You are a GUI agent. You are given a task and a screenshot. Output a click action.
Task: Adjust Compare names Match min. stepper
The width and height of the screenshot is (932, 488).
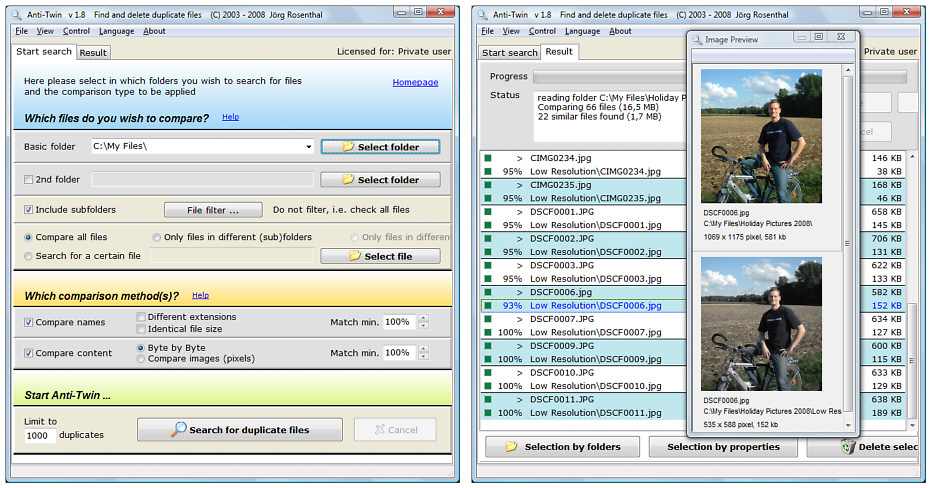click(423, 322)
